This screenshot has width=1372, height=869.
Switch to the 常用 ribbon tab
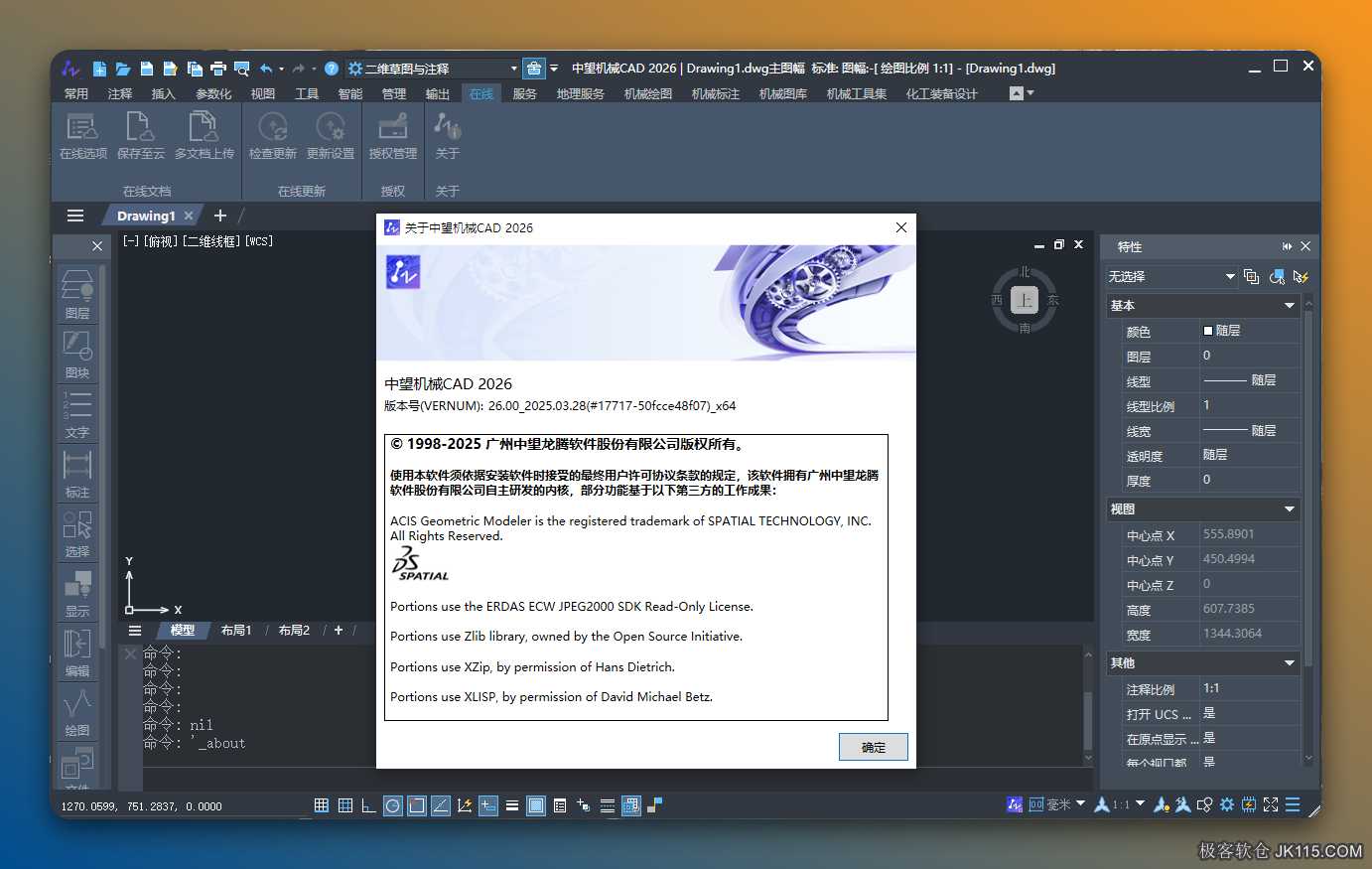point(76,93)
